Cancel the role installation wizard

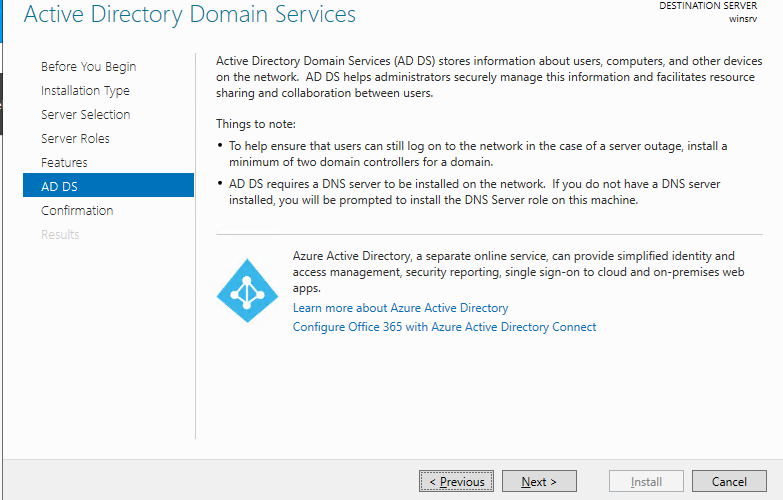coord(729,482)
